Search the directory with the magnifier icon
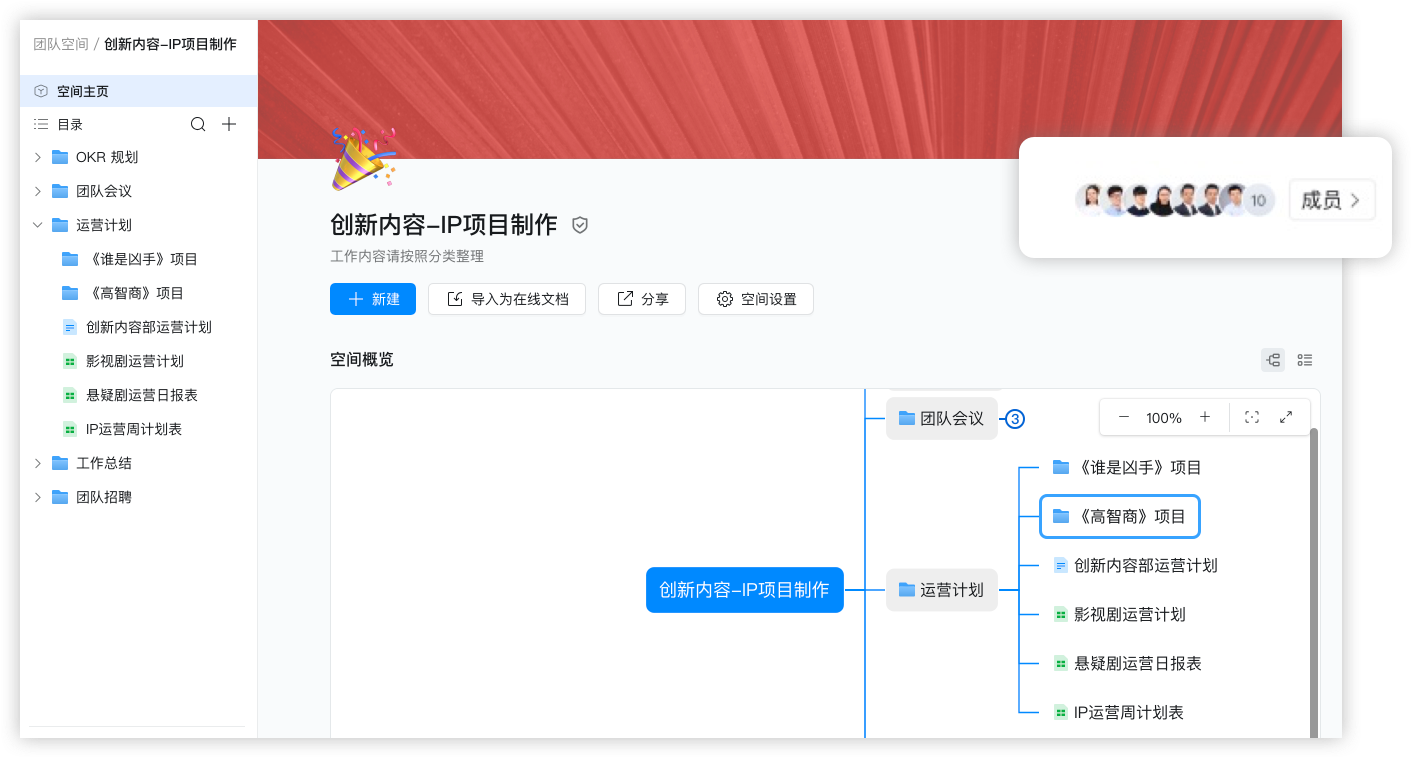 tap(198, 124)
